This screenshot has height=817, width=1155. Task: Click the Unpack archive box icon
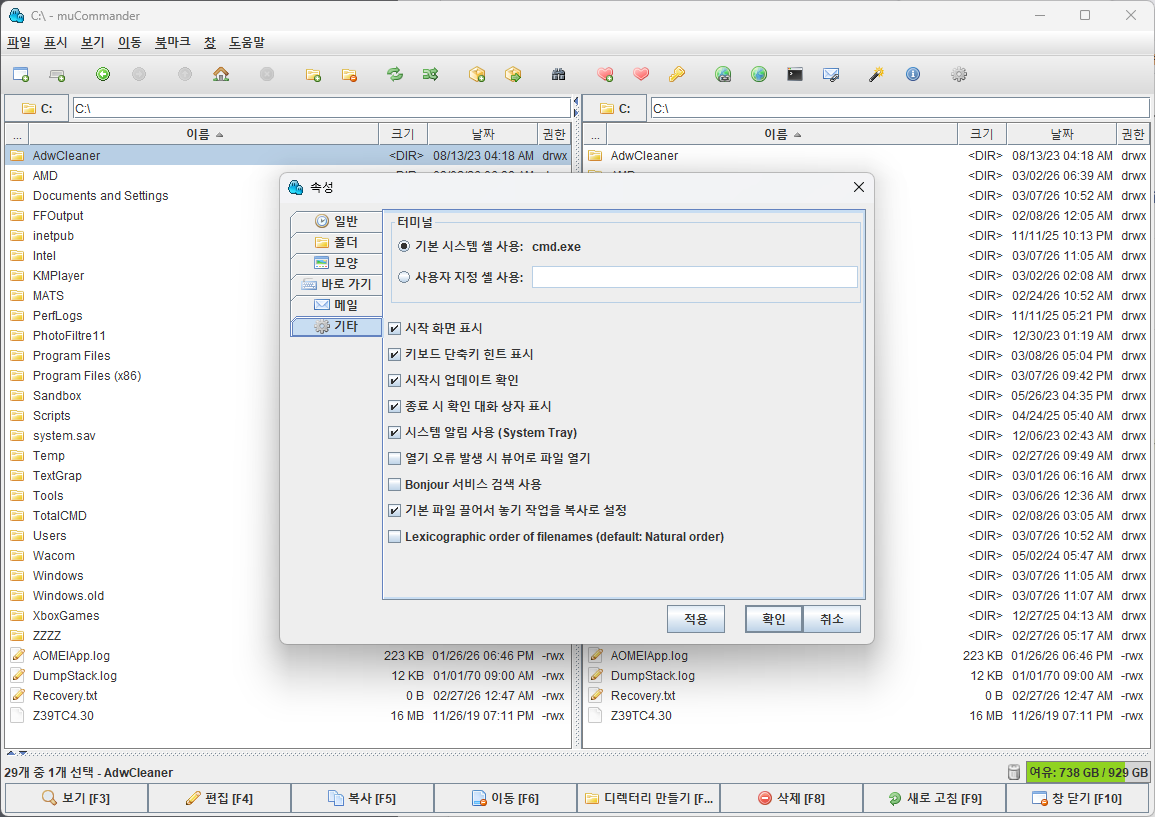pyautogui.click(x=513, y=74)
